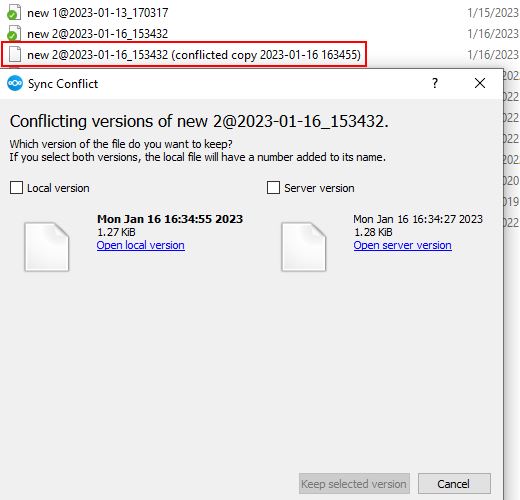Click synced file icon of new 1
Screen dimensions: 520x500
(14, 13)
